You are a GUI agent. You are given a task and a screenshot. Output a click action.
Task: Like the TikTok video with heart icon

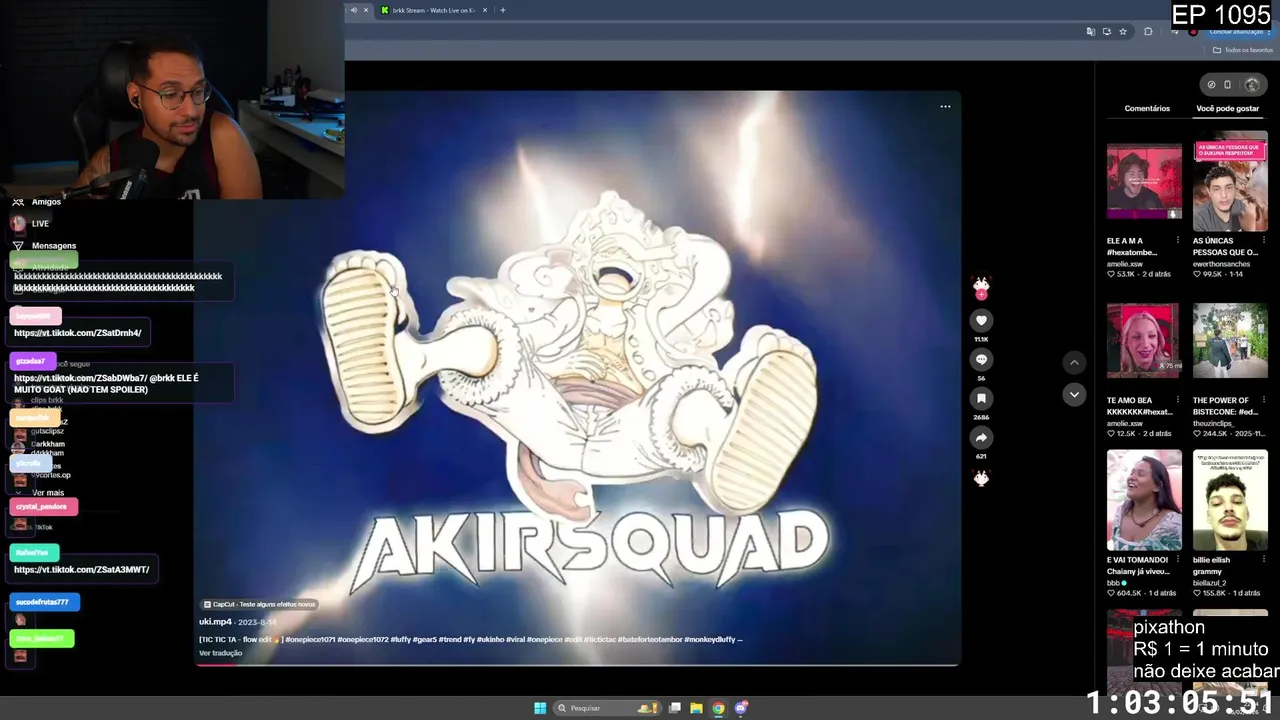coord(981,320)
